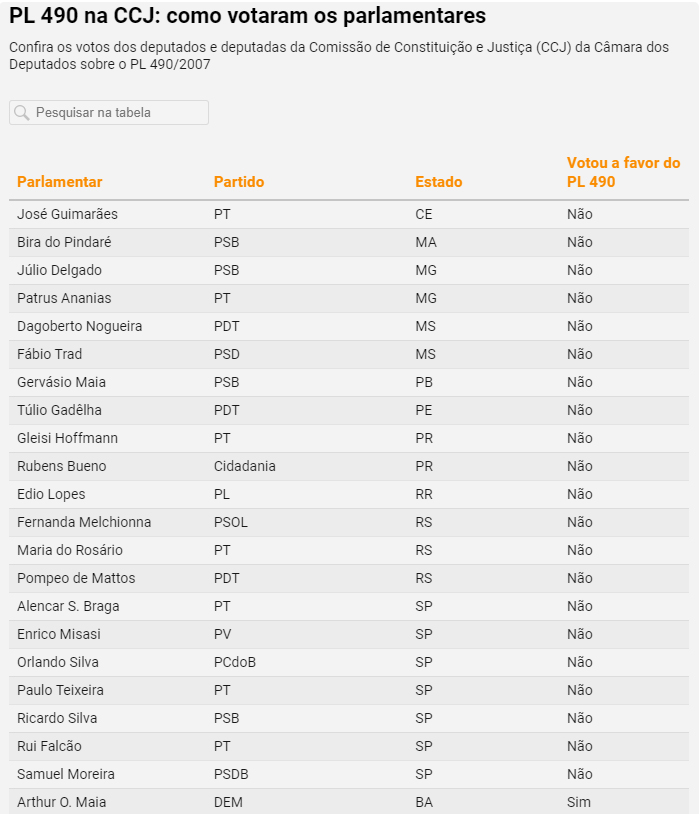699x814 pixels.
Task: Sort by Partido column header
Action: [x=239, y=182]
